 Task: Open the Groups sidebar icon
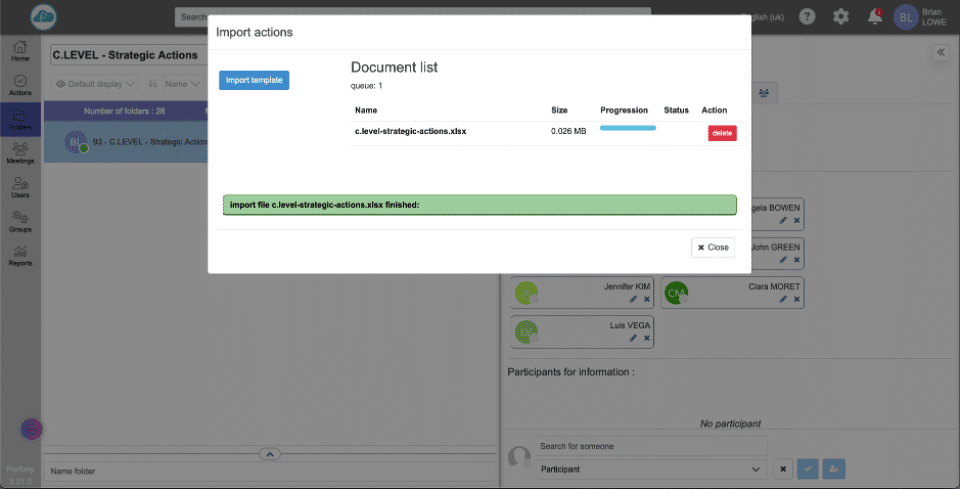(20, 221)
